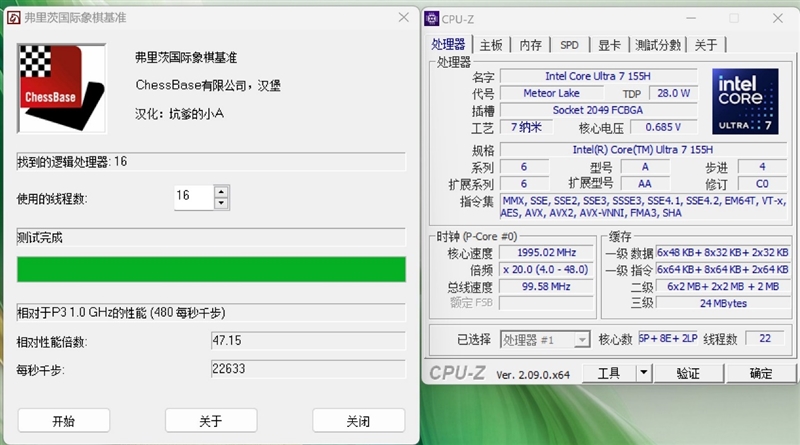
Task: Click the stepping value 4
Action: click(x=762, y=167)
